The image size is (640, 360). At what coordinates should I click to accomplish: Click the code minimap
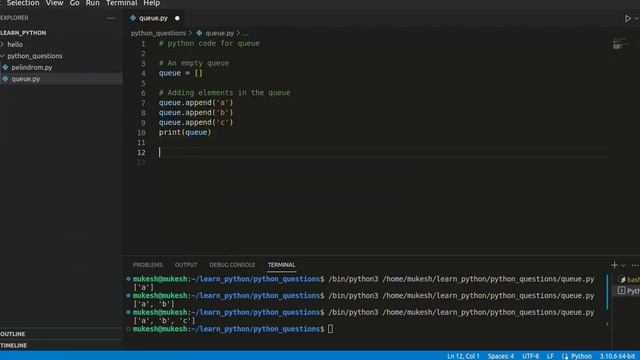(621, 44)
